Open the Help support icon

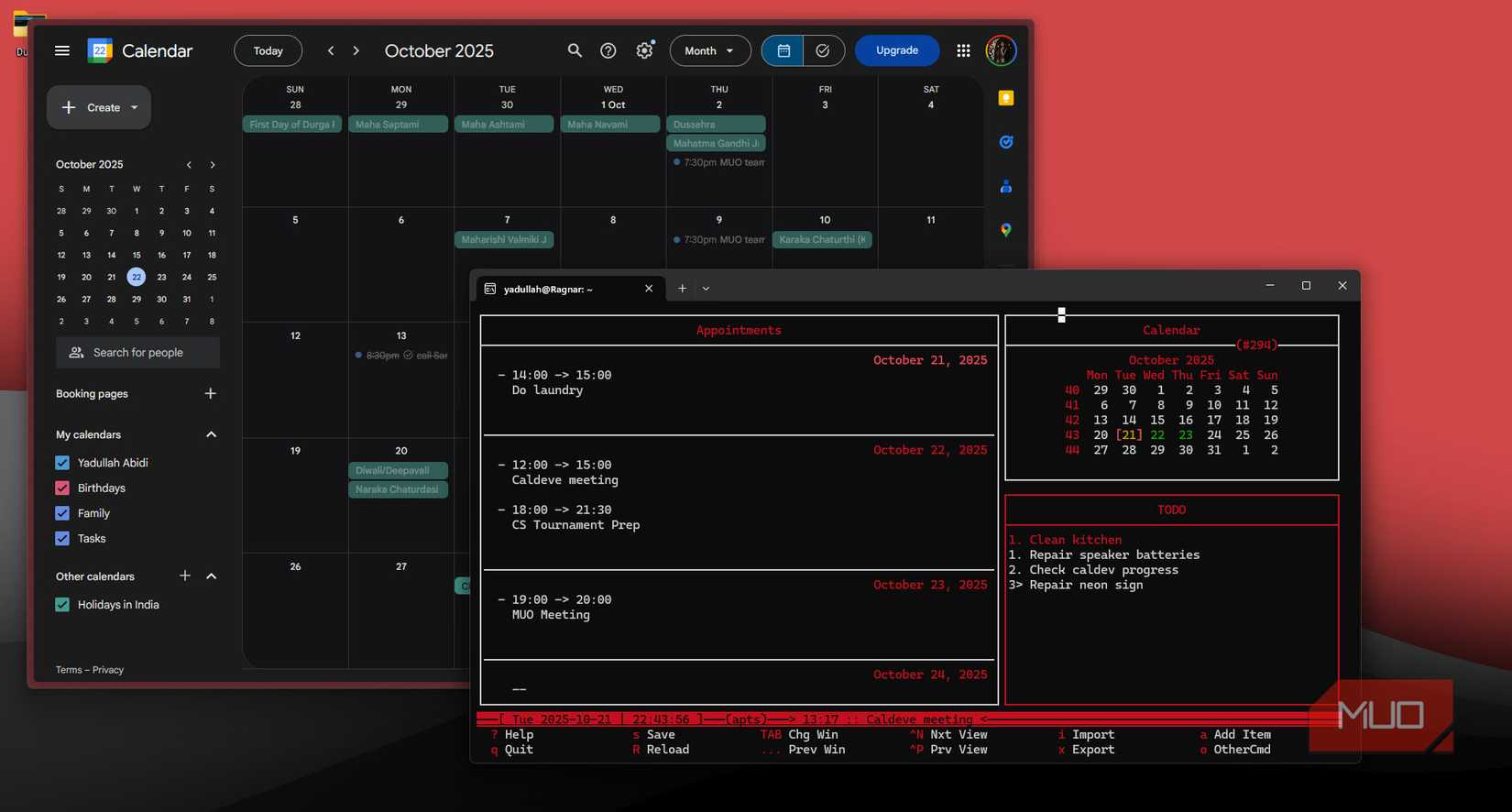tap(608, 50)
